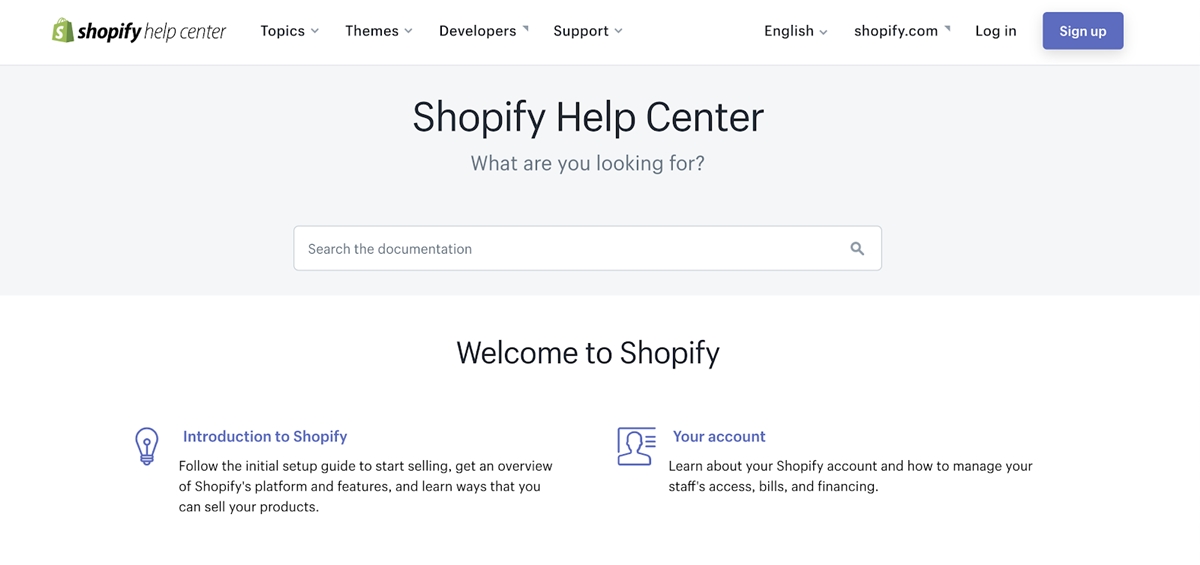Image resolution: width=1200 pixels, height=565 pixels.
Task: Expand the Themes chevron dropdown
Action: click(408, 31)
